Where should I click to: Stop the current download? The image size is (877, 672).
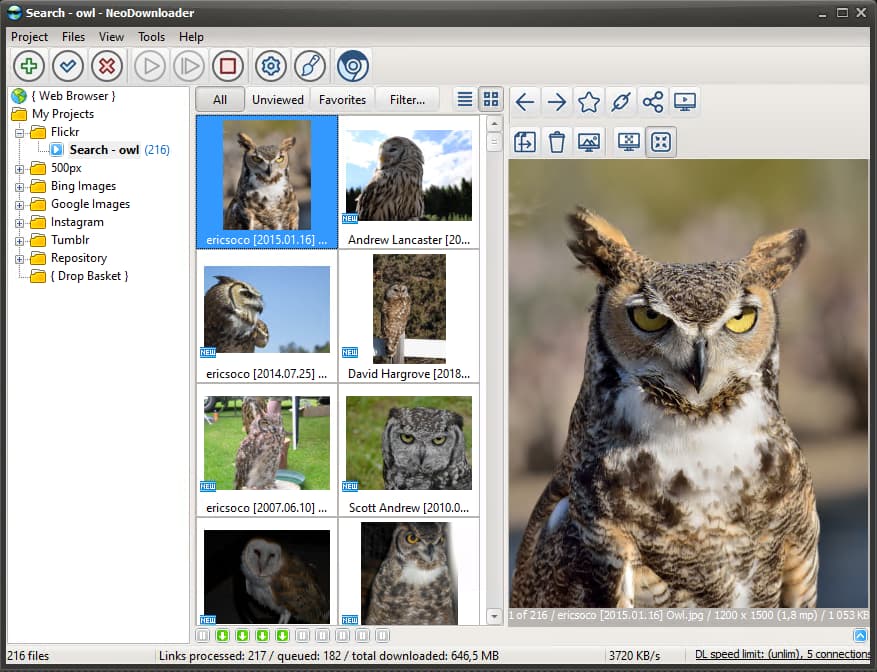227,65
